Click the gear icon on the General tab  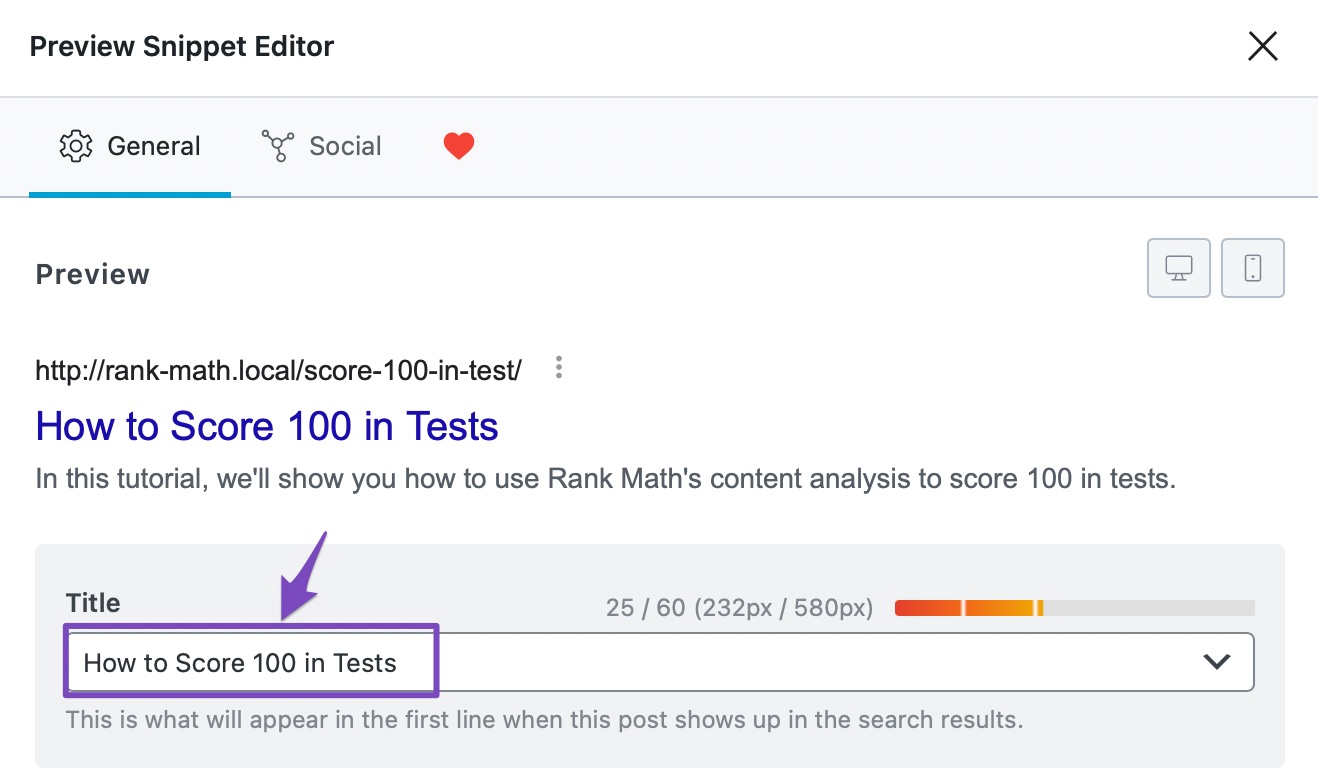[x=74, y=145]
